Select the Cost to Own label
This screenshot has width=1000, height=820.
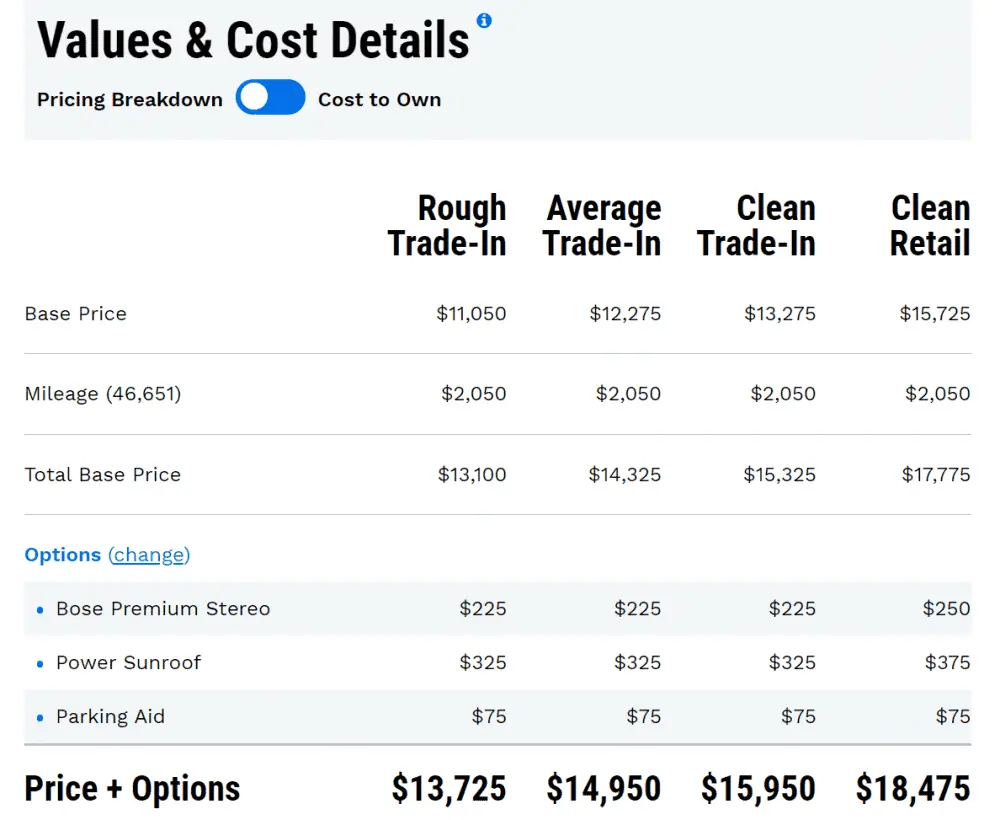[x=379, y=99]
